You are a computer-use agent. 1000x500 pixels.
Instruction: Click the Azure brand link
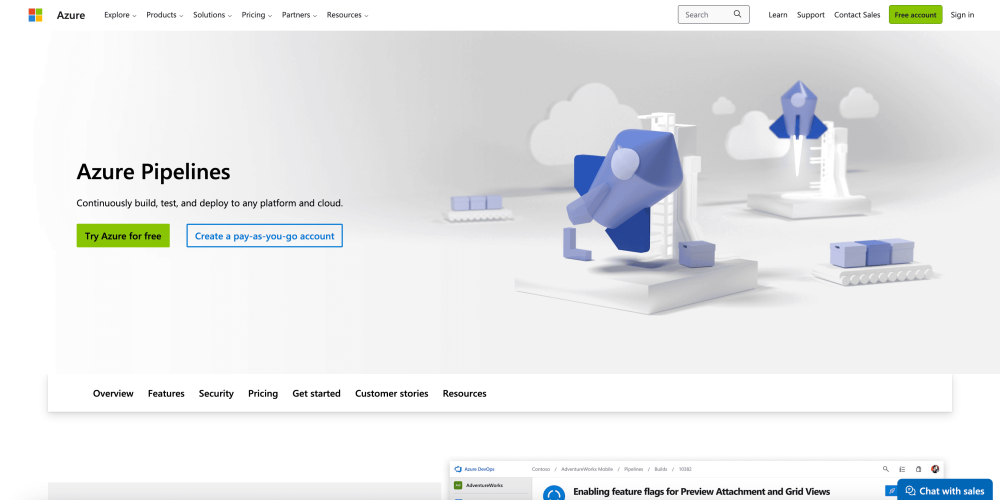71,15
